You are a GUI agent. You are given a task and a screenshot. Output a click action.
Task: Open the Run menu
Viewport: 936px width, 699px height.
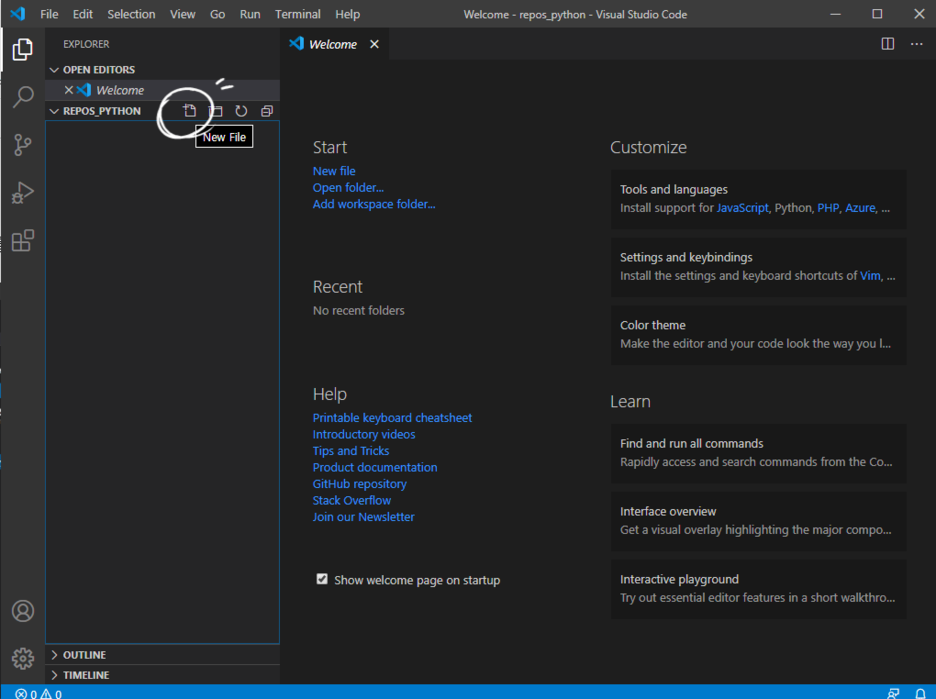pyautogui.click(x=250, y=14)
